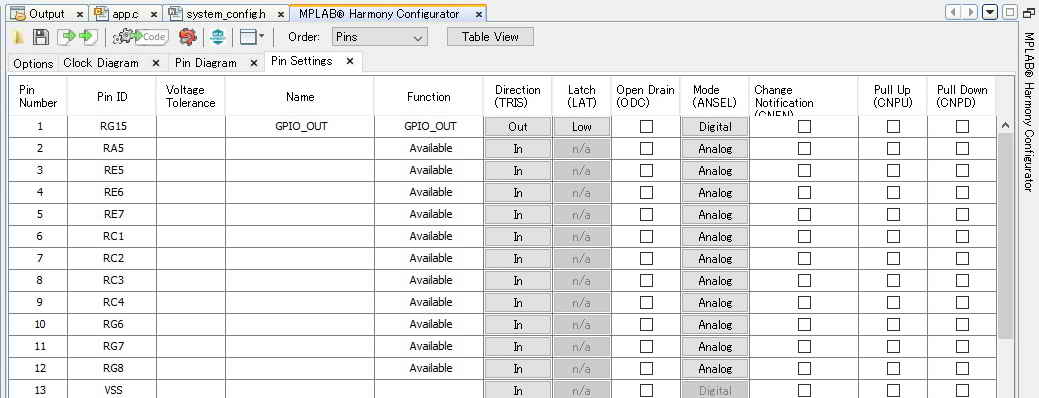Click the first green arrow import icon
Image resolution: width=1039 pixels, height=398 pixels.
click(x=67, y=37)
